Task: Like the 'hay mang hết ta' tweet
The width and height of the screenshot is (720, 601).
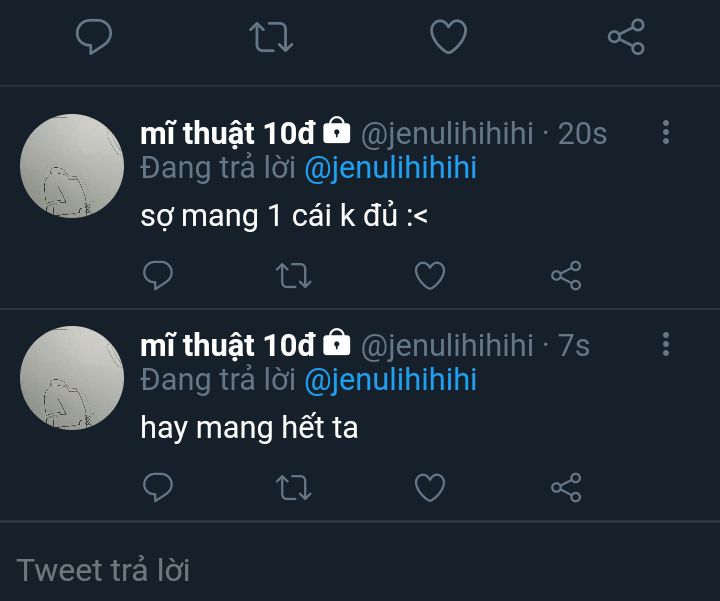Action: tap(430, 487)
